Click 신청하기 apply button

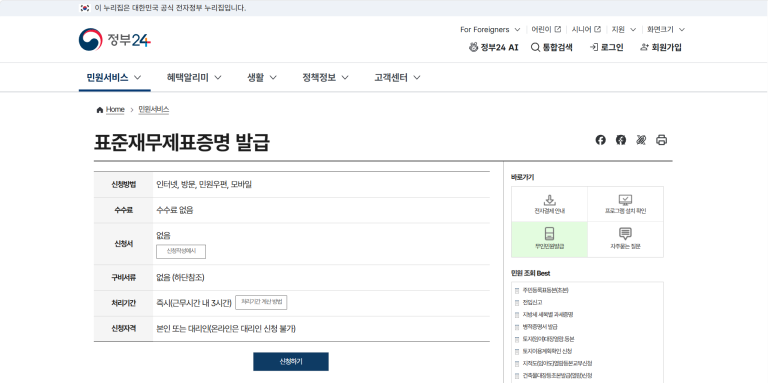pyautogui.click(x=291, y=361)
